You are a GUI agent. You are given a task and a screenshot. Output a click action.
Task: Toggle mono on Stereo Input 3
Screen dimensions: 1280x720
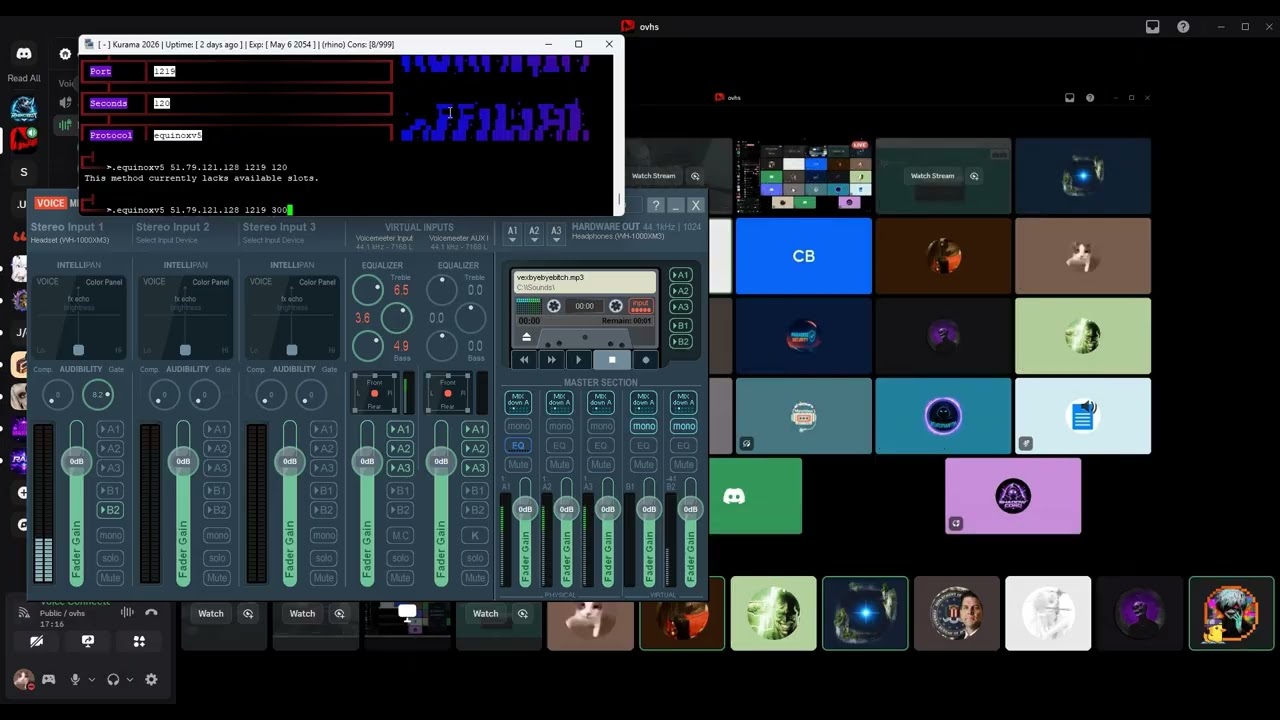tap(323, 535)
